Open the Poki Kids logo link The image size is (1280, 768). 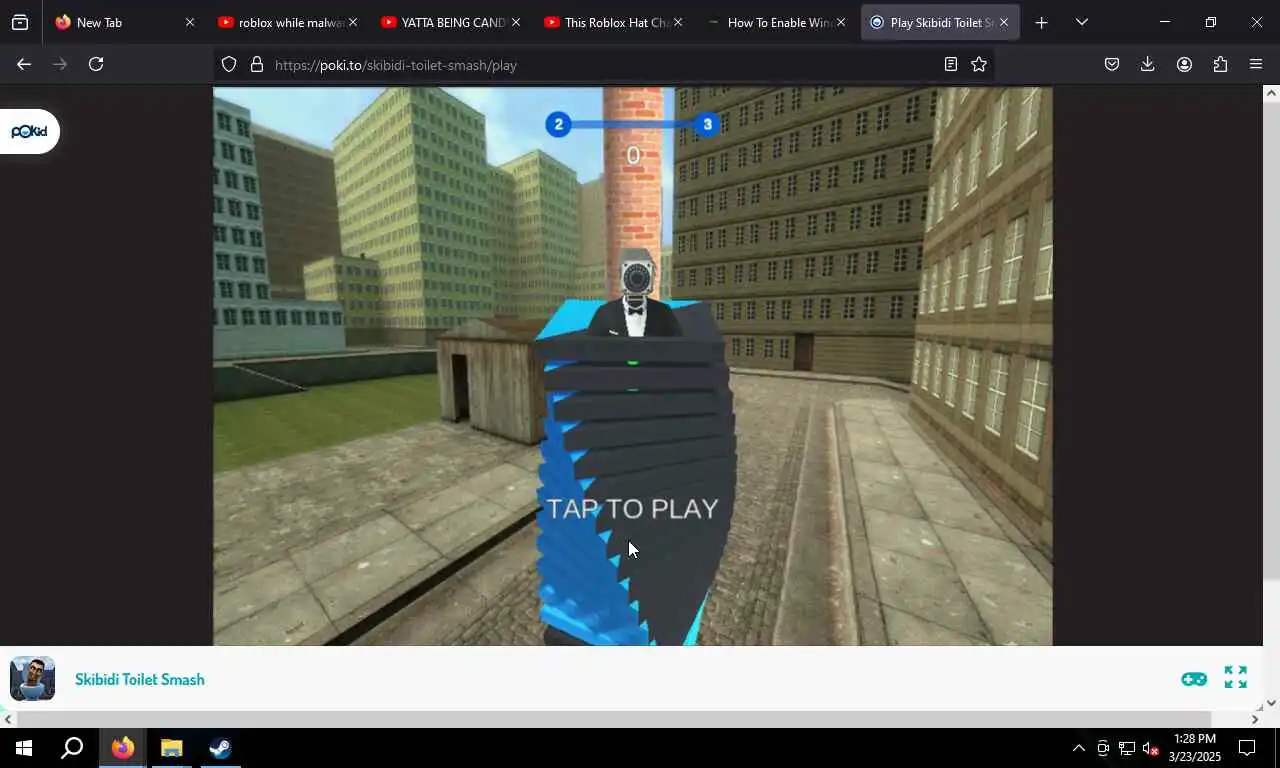pyautogui.click(x=29, y=131)
